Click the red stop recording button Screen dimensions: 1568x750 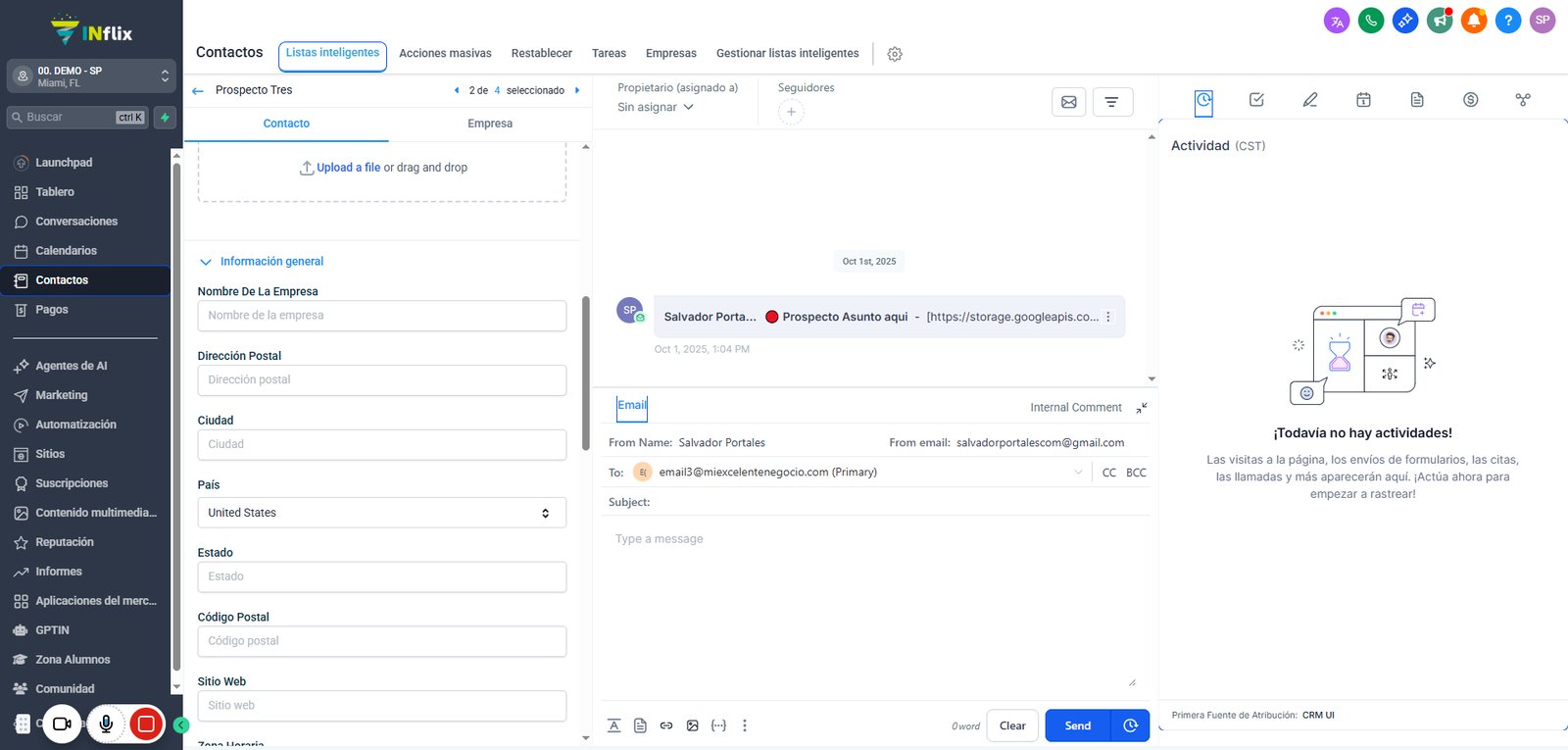[x=146, y=725]
